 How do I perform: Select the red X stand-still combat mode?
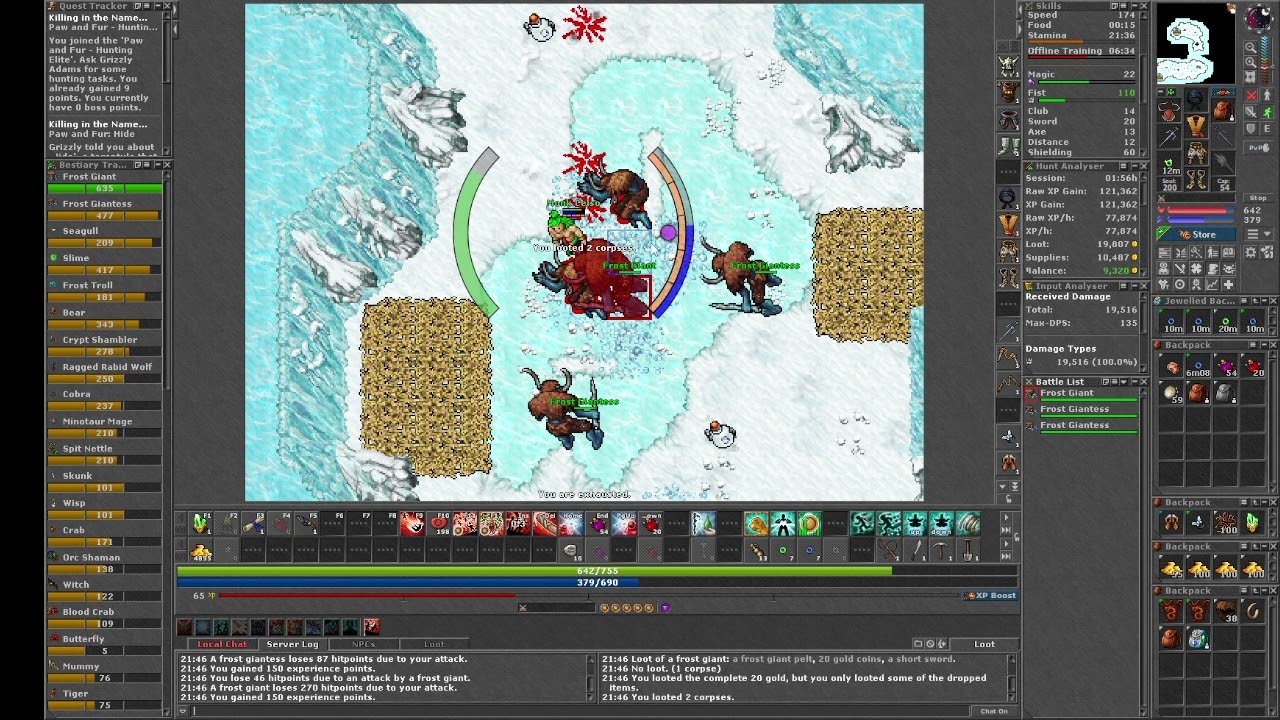pyautogui.click(x=1251, y=95)
